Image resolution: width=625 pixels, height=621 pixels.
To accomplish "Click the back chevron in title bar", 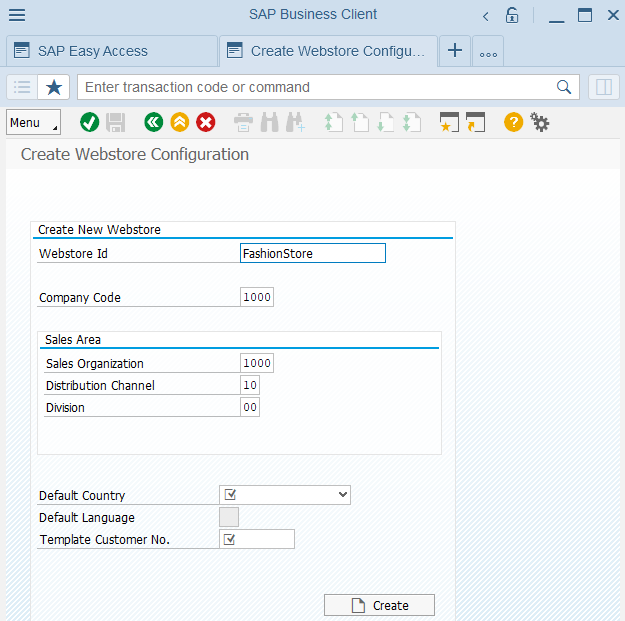I will [x=485, y=16].
